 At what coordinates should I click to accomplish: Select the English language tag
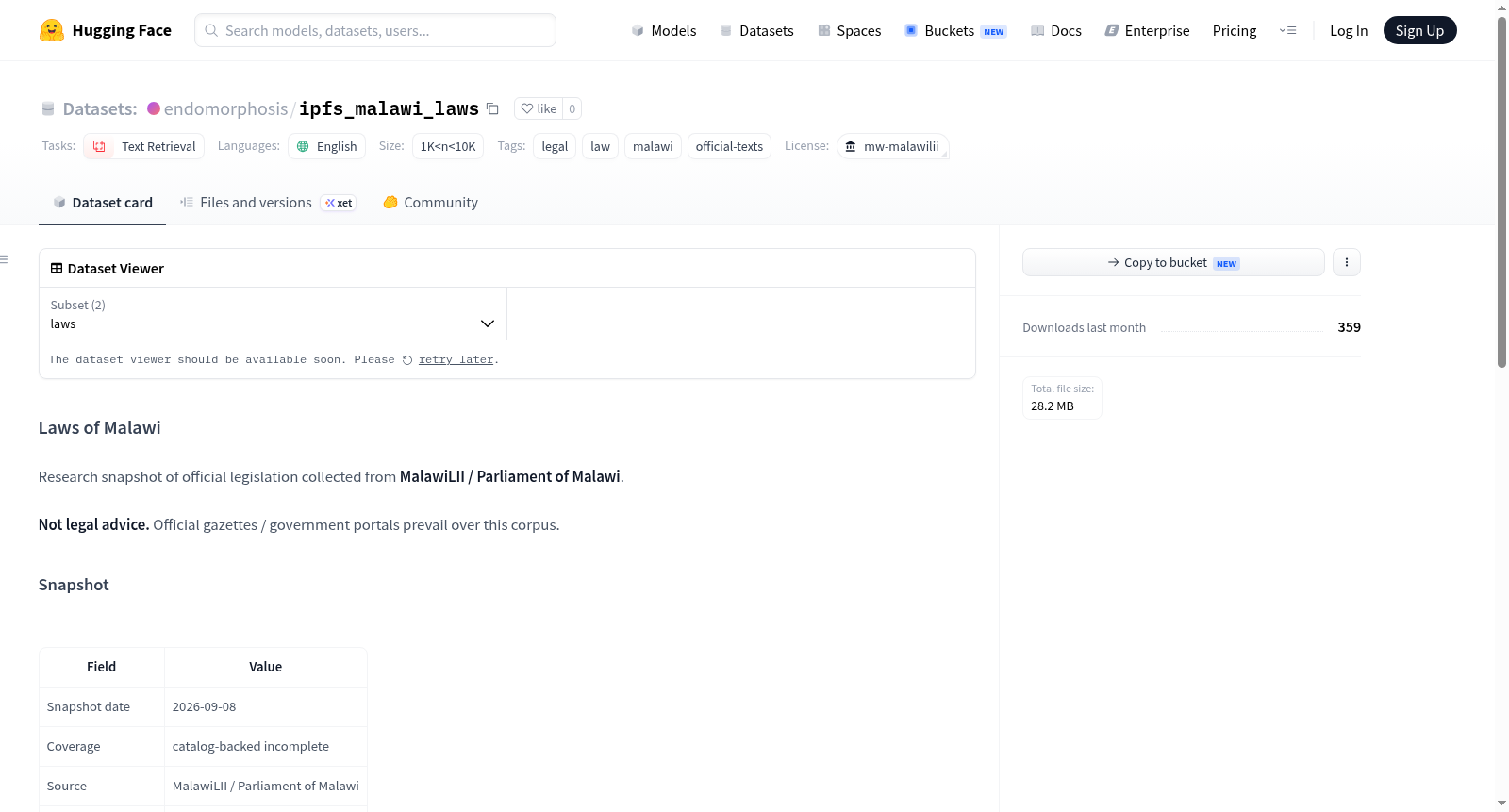click(x=326, y=146)
